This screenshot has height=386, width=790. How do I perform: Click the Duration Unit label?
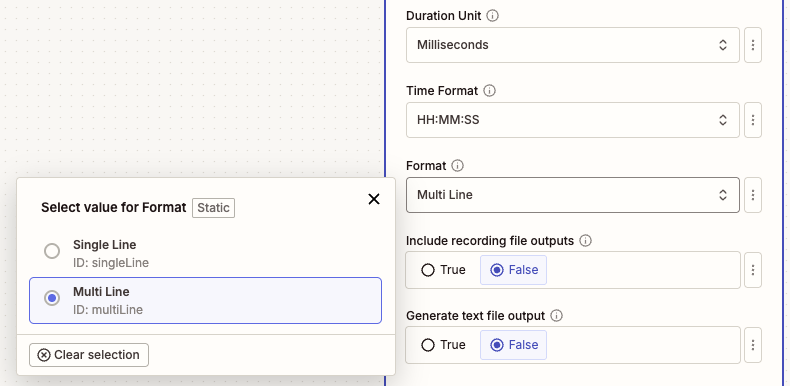(444, 16)
